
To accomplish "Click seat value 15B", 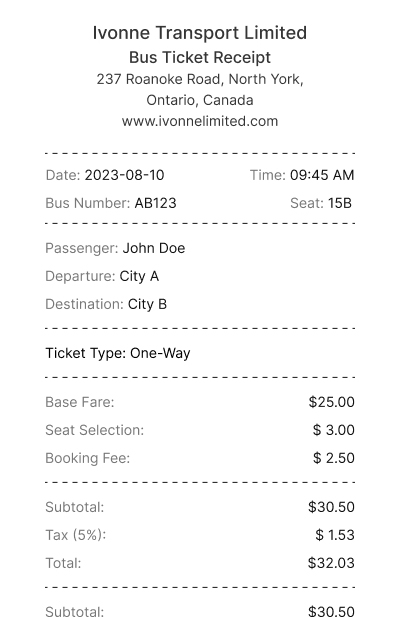I will (340, 203).
